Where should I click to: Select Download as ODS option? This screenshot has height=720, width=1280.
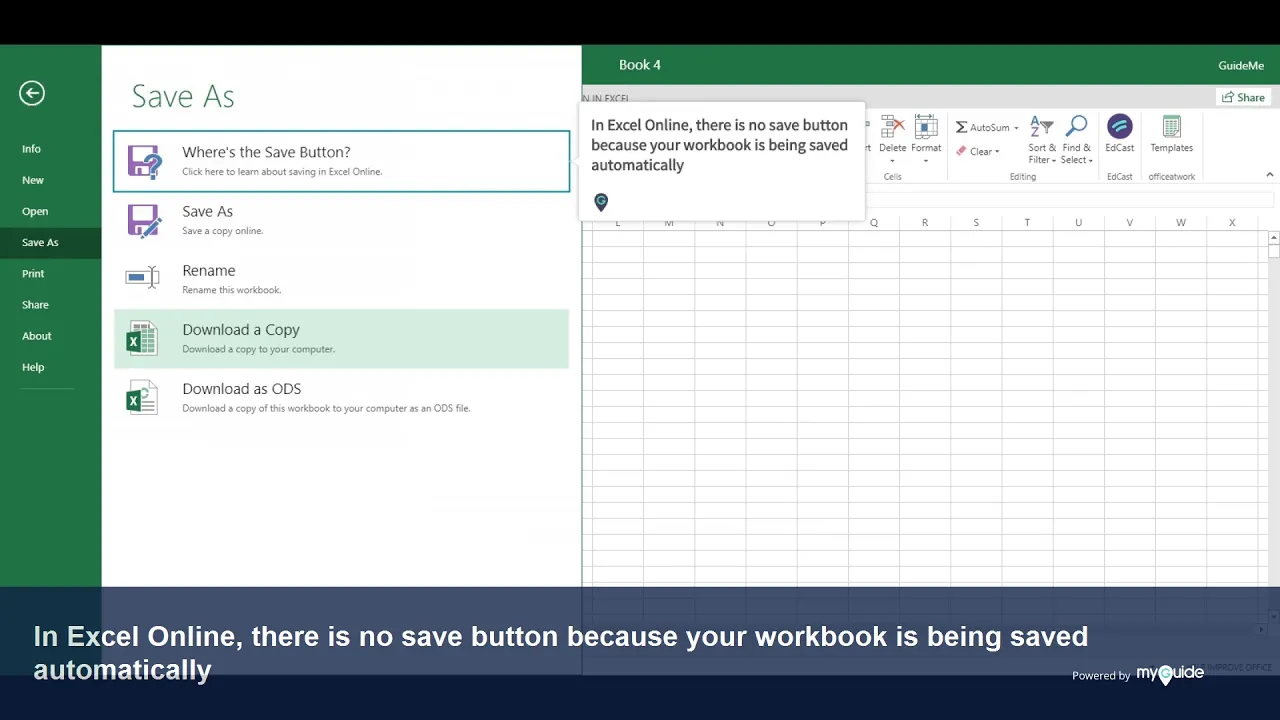(341, 398)
